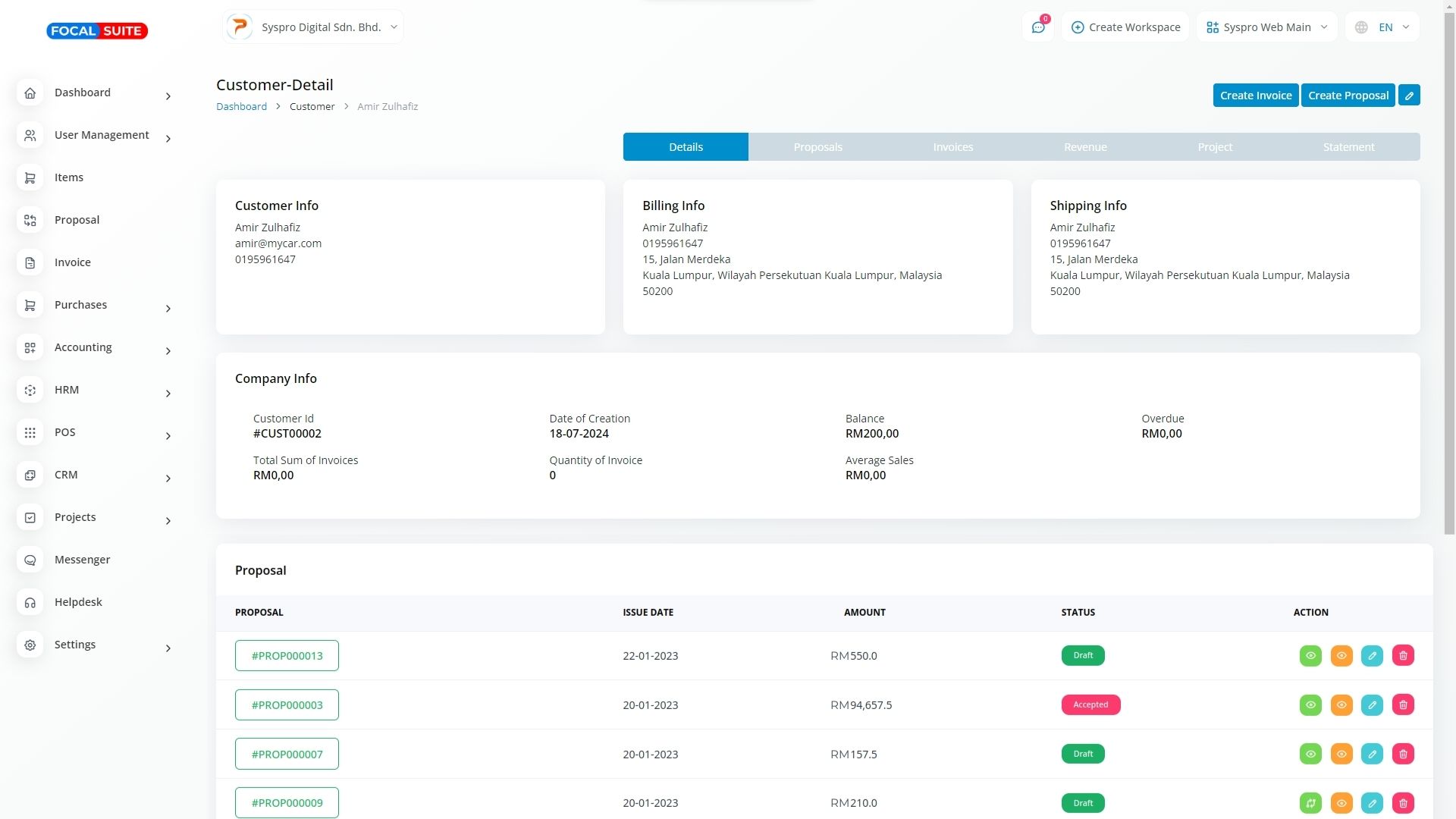Edit proposal #PROP000003 using the pencil icon
The height and width of the screenshot is (819, 1456).
(1372, 705)
